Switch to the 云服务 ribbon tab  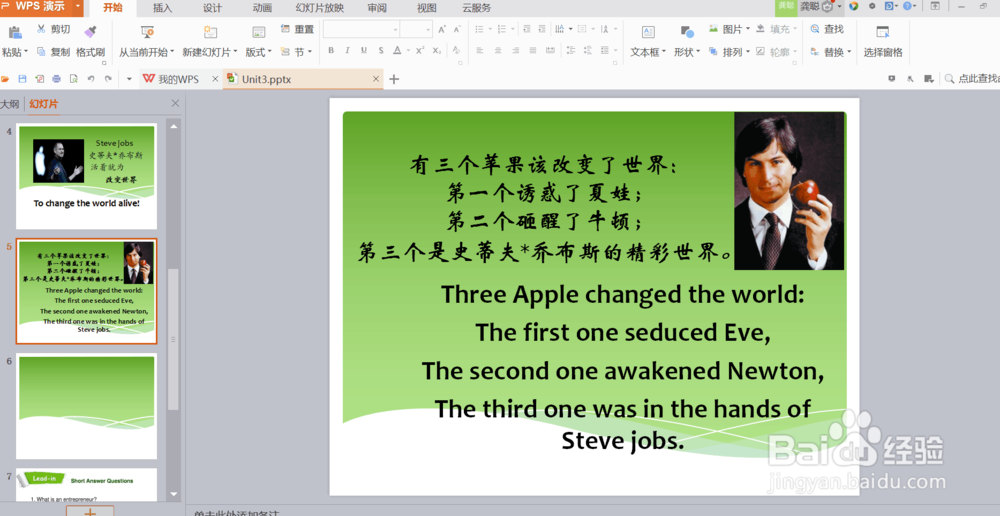pyautogui.click(x=477, y=8)
